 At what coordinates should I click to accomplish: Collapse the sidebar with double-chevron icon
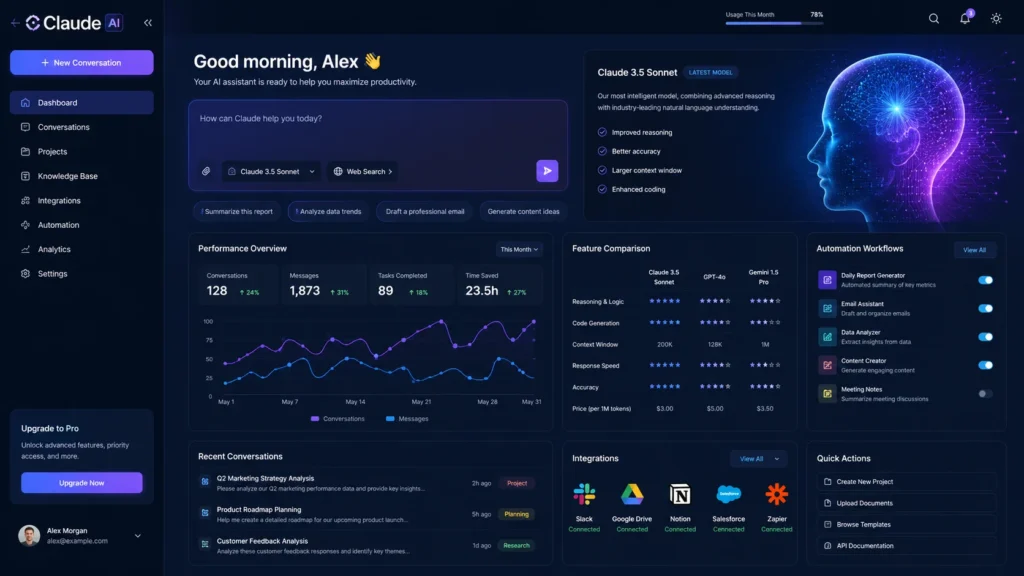pos(148,23)
